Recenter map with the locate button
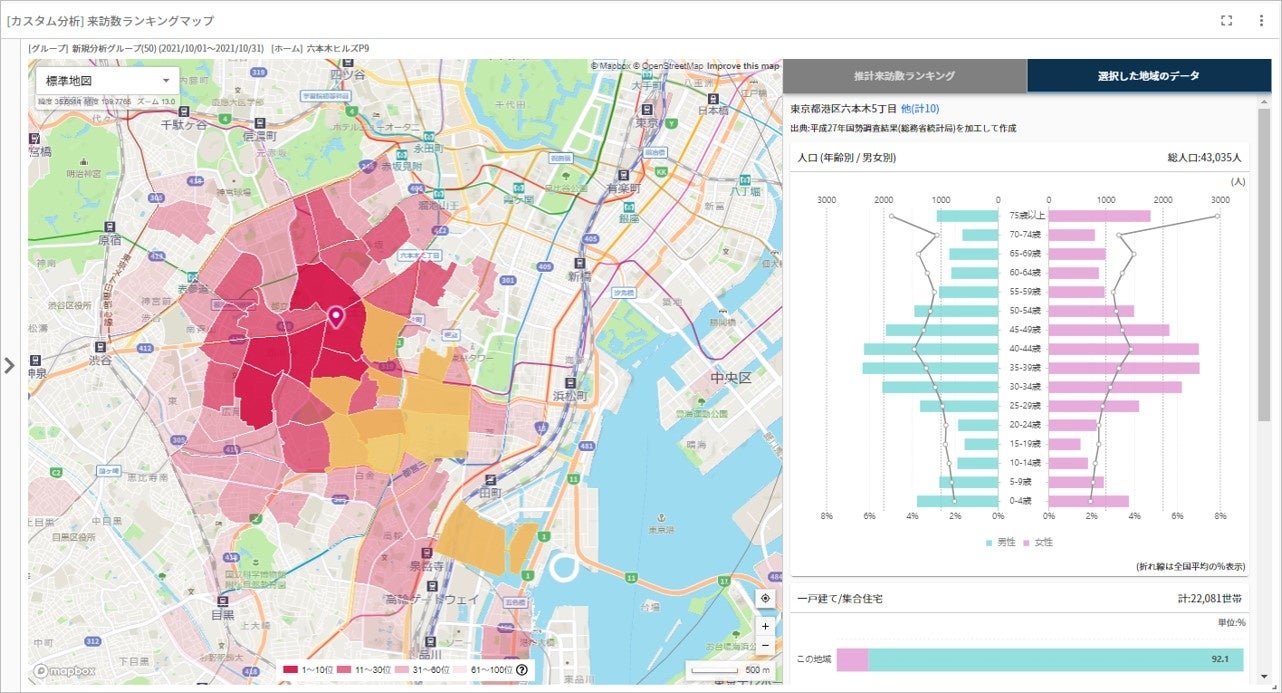1282x693 pixels. click(765, 598)
